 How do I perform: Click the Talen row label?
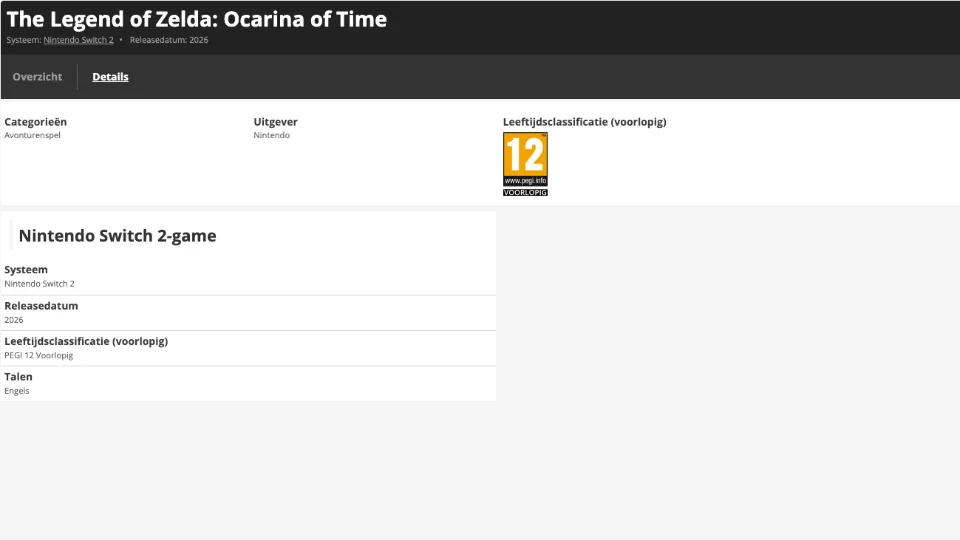pyautogui.click(x=18, y=377)
